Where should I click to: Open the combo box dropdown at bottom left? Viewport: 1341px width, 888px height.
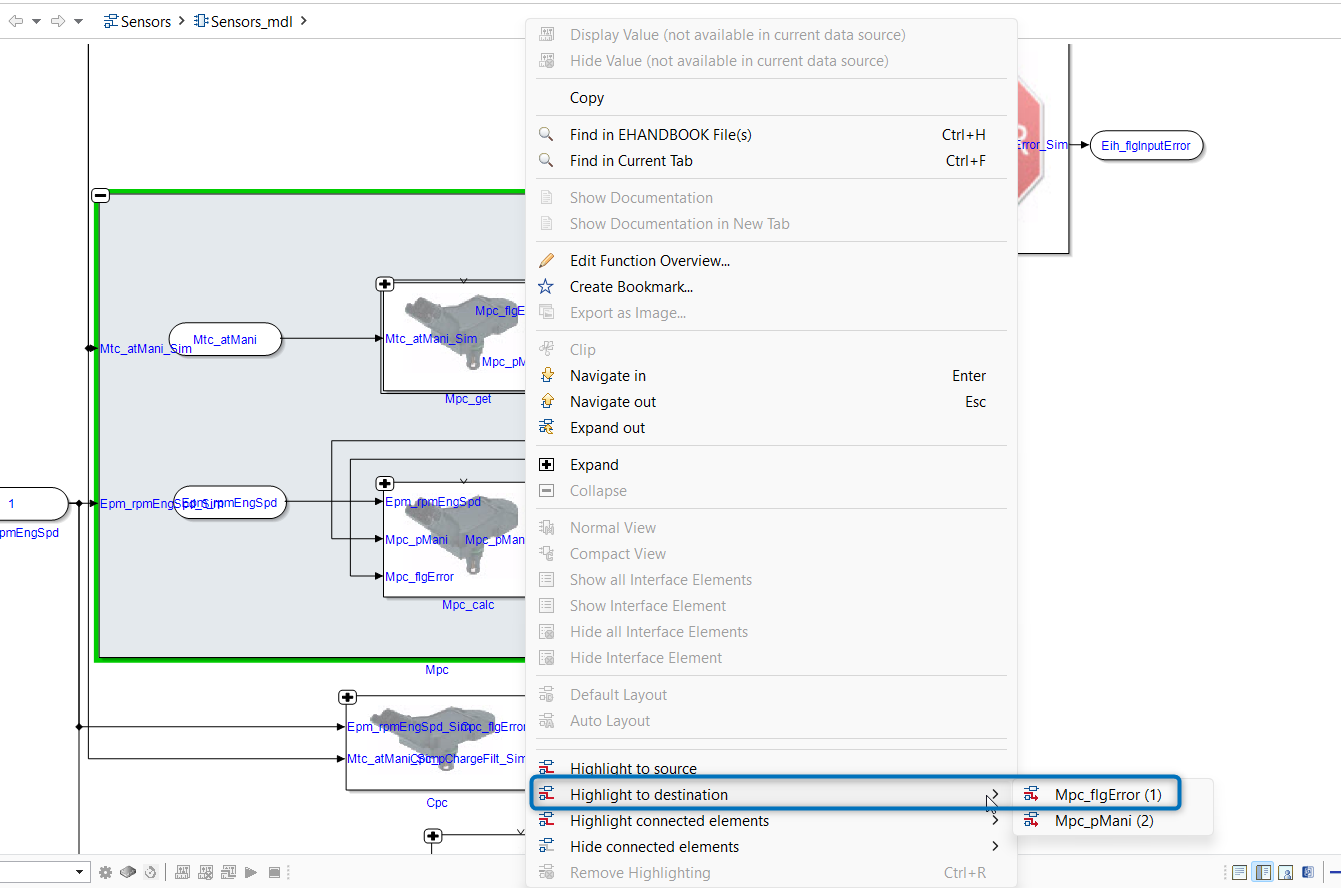tap(79, 872)
